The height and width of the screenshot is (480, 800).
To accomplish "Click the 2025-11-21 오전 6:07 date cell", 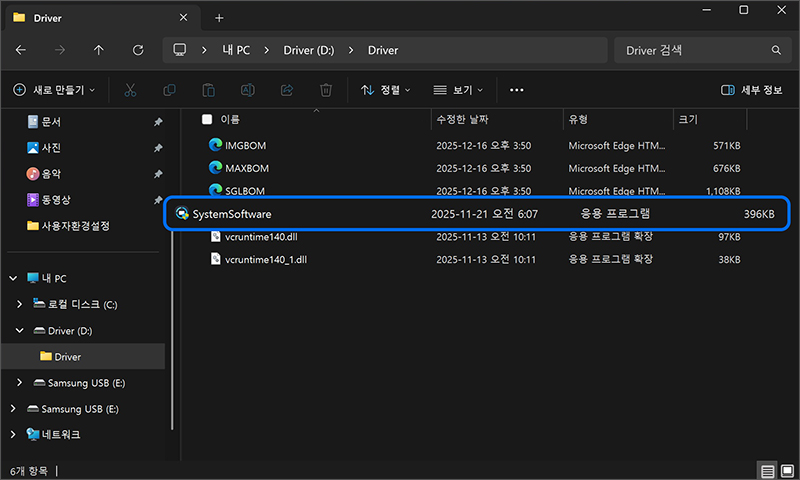I will [x=484, y=214].
